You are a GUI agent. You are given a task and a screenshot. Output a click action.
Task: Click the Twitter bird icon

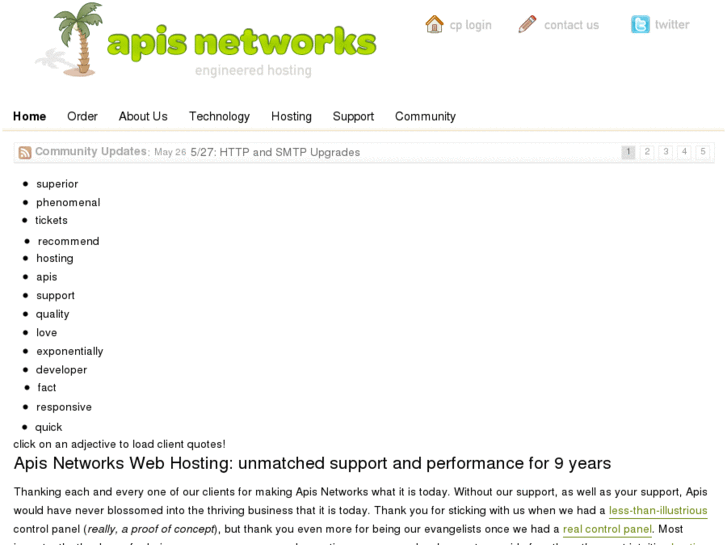click(x=640, y=24)
